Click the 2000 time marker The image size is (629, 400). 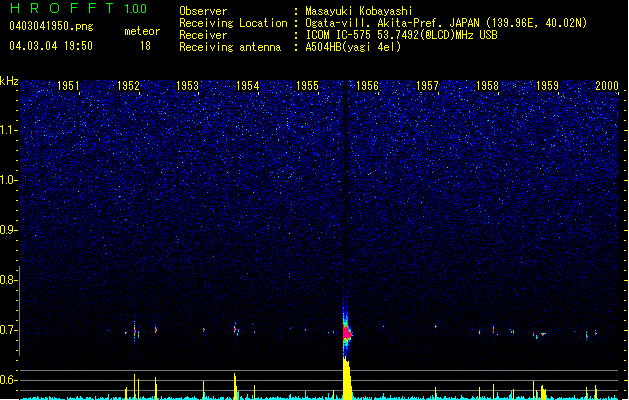point(607,86)
